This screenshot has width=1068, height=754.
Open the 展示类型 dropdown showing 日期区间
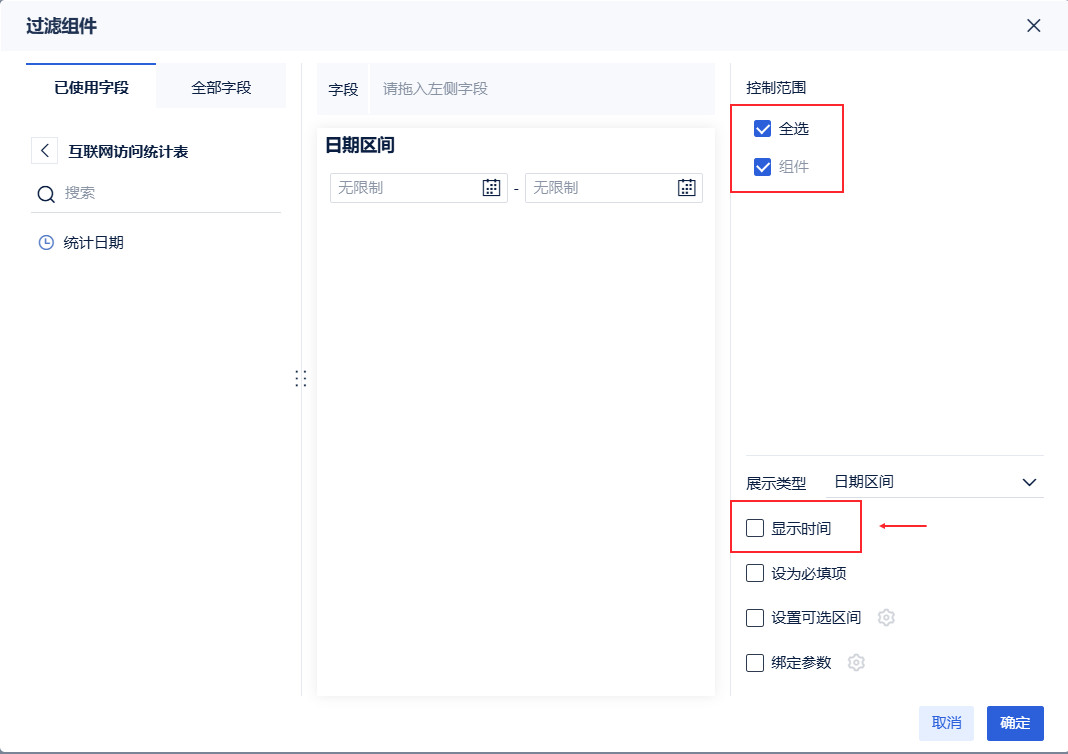[934, 482]
